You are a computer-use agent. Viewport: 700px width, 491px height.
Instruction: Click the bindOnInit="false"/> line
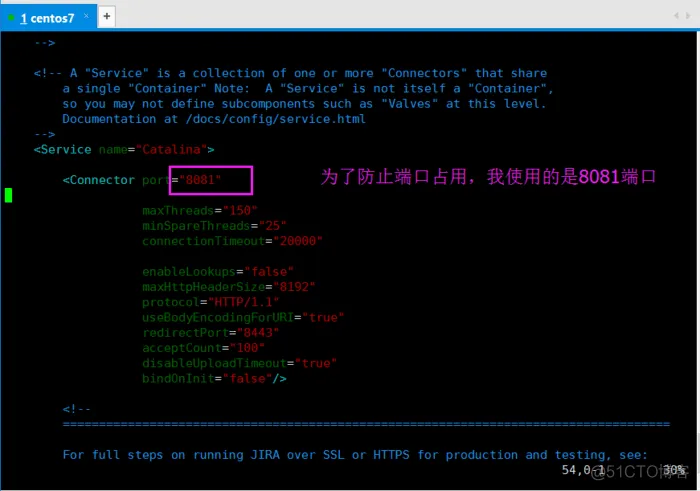pyautogui.click(x=214, y=379)
